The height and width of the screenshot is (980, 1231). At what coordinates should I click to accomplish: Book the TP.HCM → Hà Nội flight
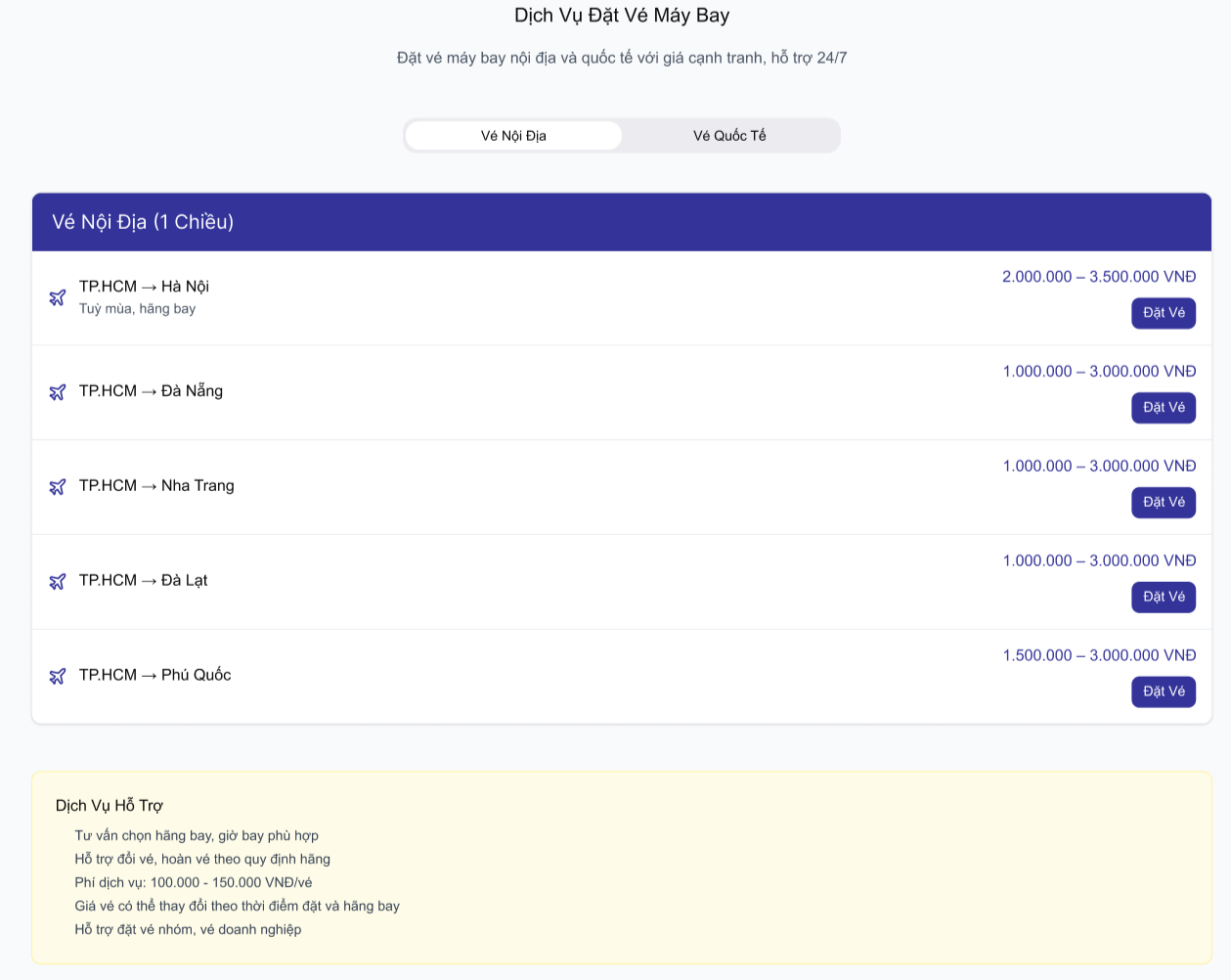click(x=1163, y=313)
